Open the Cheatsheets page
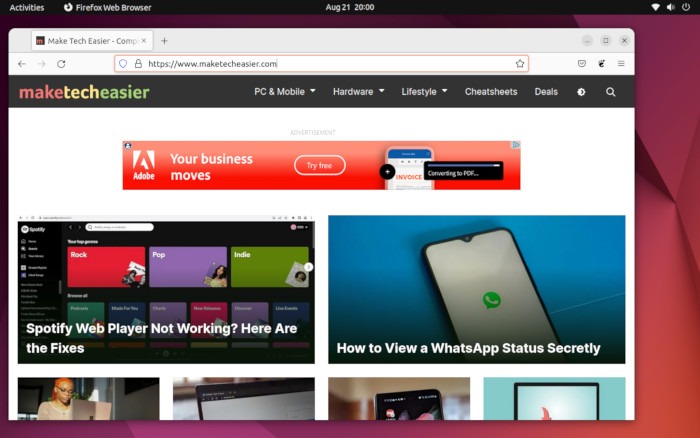Screen dimensions: 700x438 coord(491,92)
